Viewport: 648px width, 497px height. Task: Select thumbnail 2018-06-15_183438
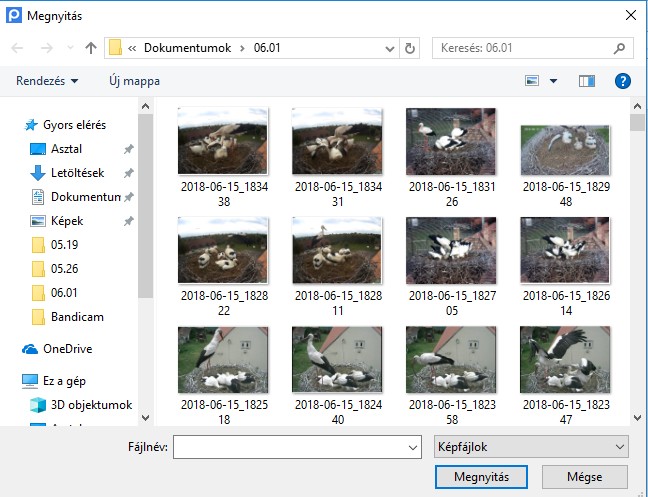[x=223, y=141]
